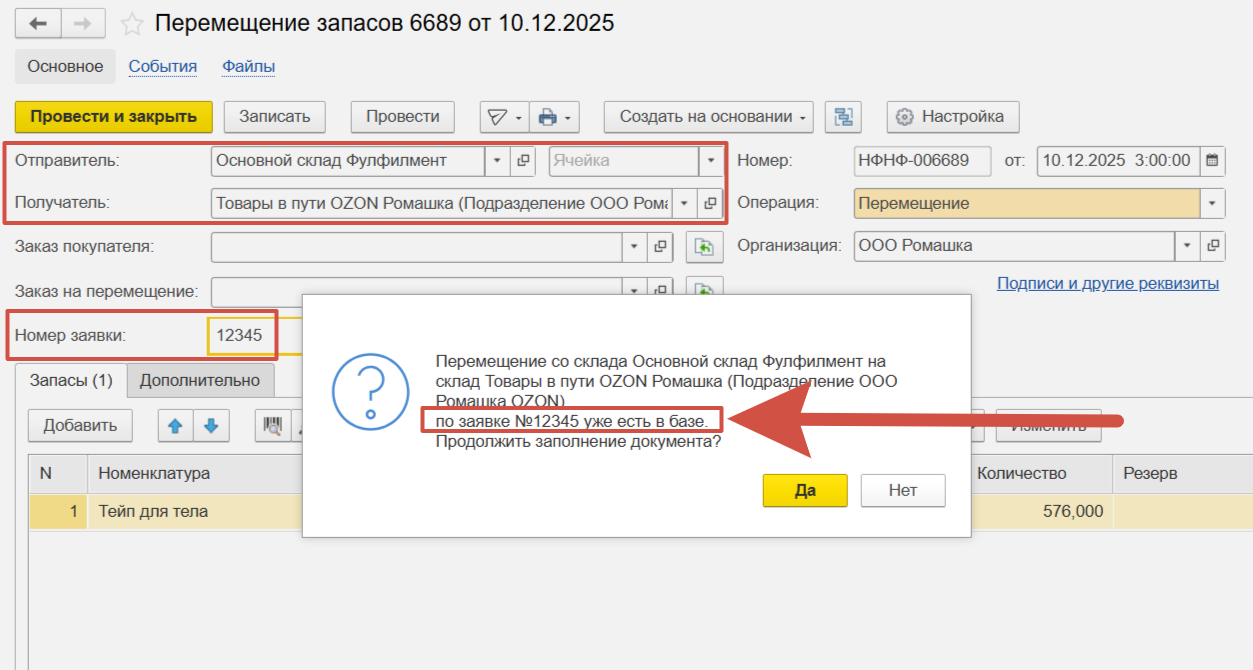
Task: Add document to favorites with star icon
Action: tap(132, 23)
